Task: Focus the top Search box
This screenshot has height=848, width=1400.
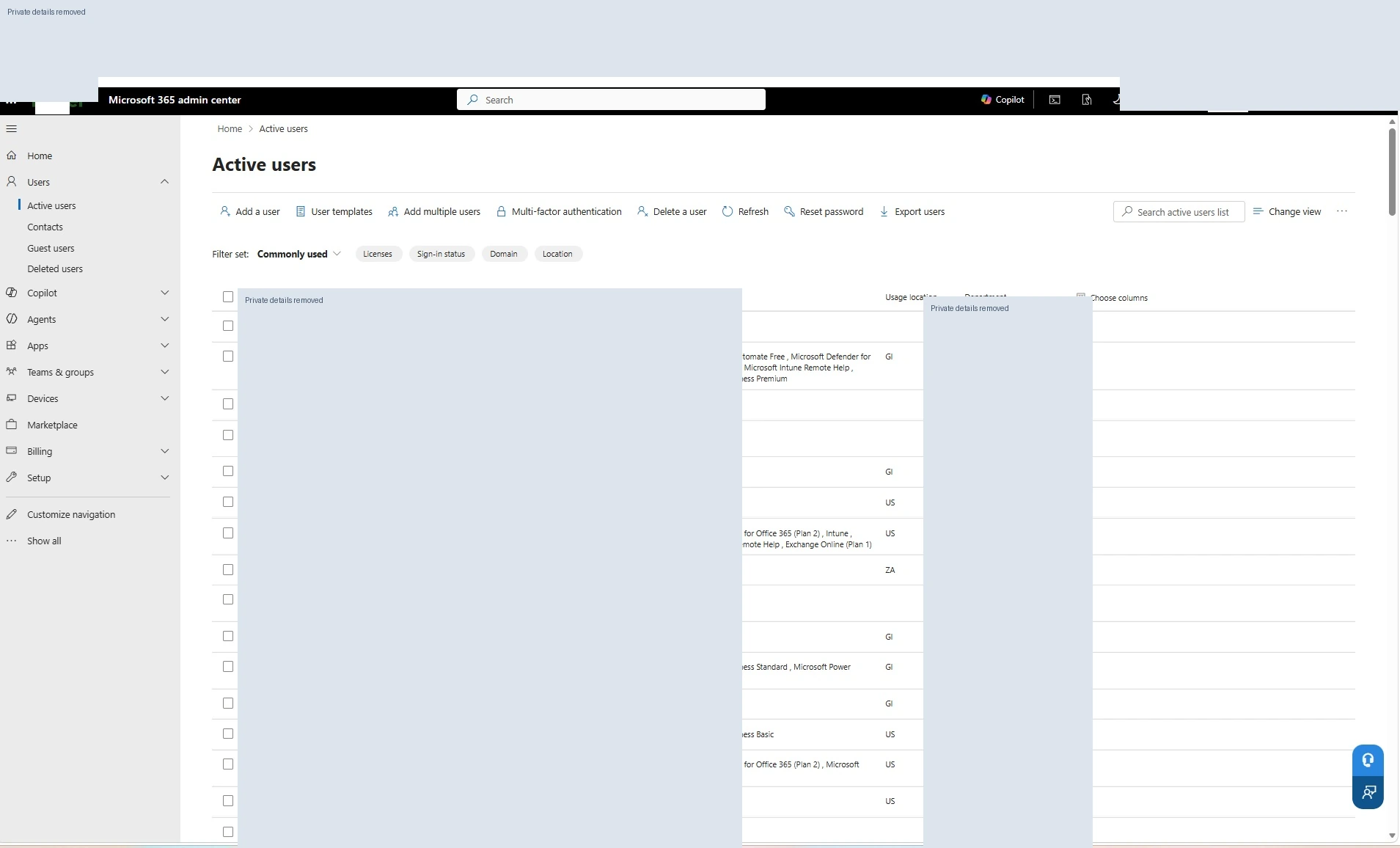Action: [611, 100]
